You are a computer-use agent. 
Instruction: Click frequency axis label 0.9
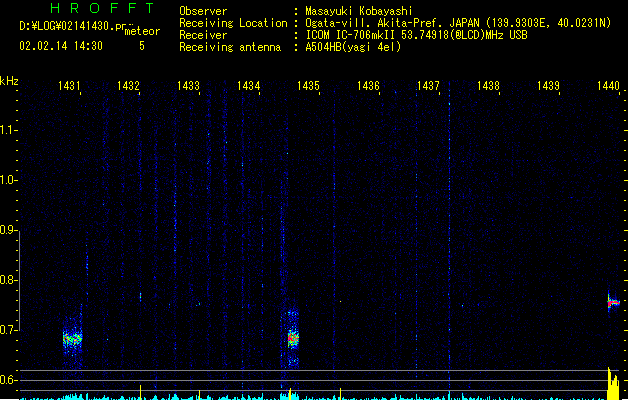(7, 230)
